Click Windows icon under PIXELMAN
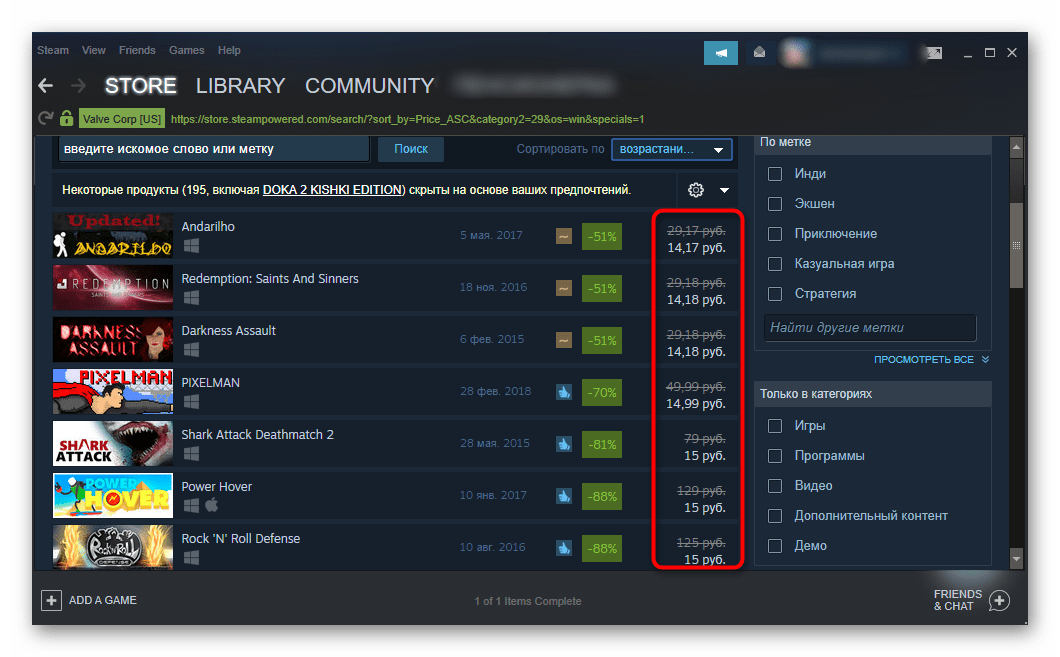The height and width of the screenshot is (657, 1060). click(x=191, y=402)
